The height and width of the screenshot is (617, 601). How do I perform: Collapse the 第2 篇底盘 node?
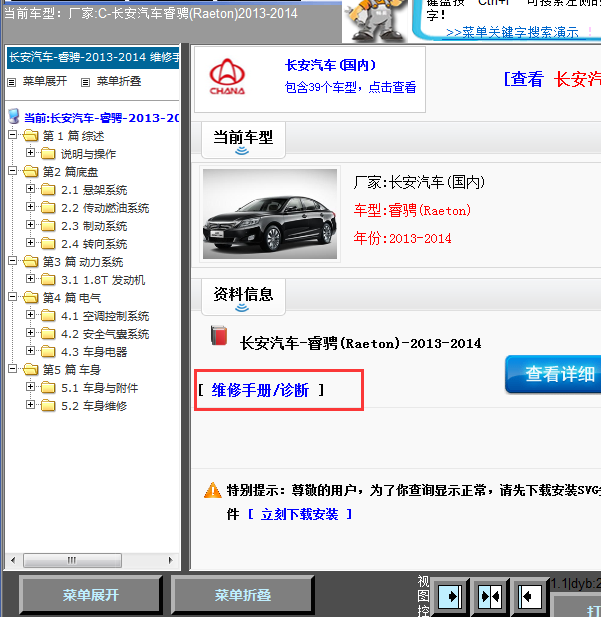[13, 170]
